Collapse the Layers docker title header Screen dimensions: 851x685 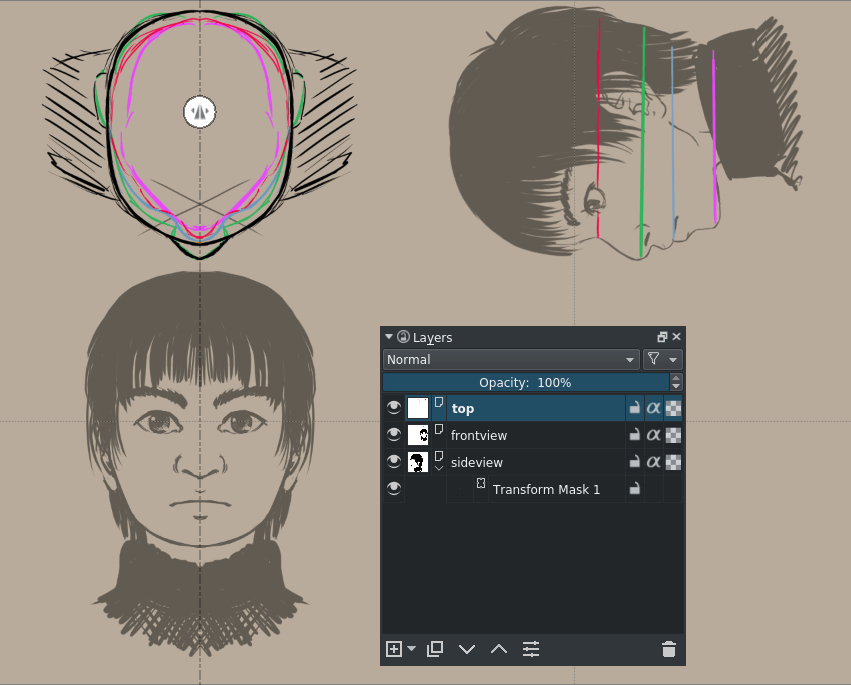[x=390, y=337]
